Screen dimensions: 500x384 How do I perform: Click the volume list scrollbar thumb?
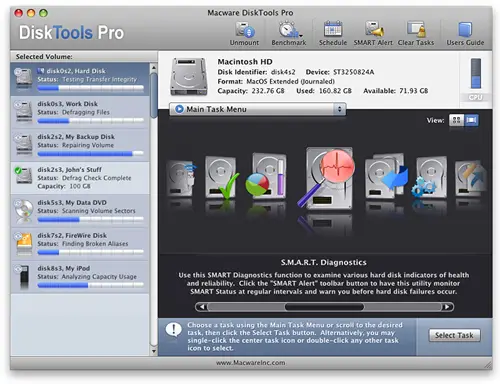[x=154, y=95]
